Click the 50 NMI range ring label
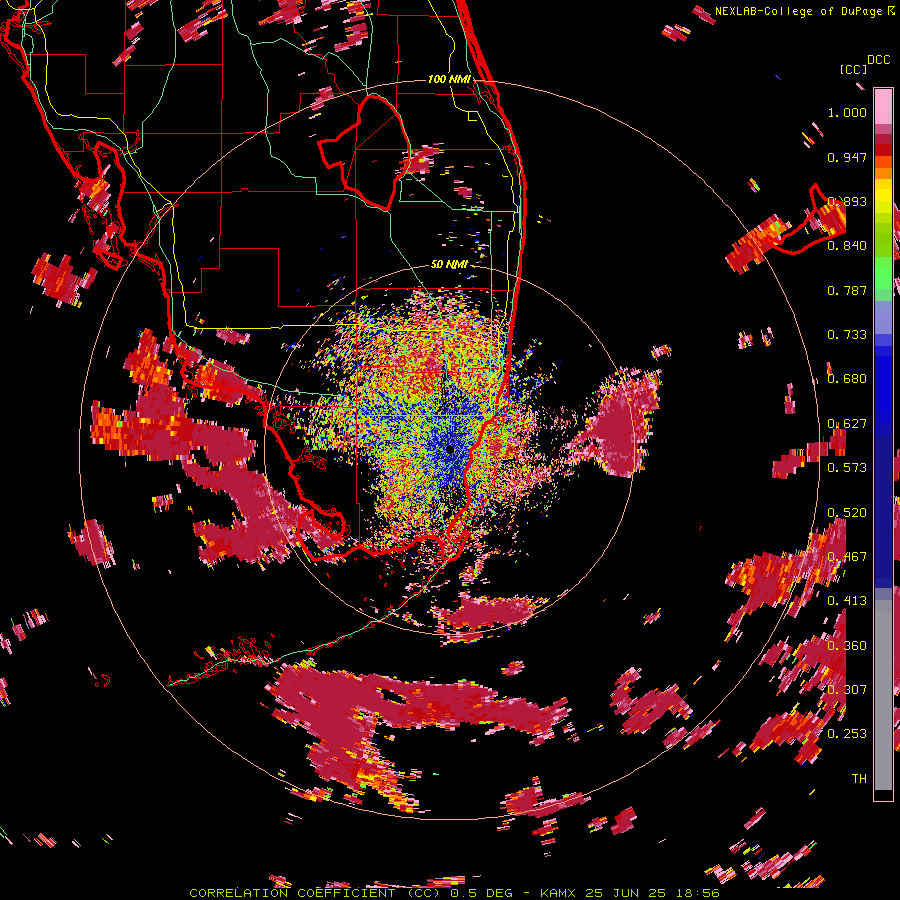The image size is (900, 900). click(449, 265)
